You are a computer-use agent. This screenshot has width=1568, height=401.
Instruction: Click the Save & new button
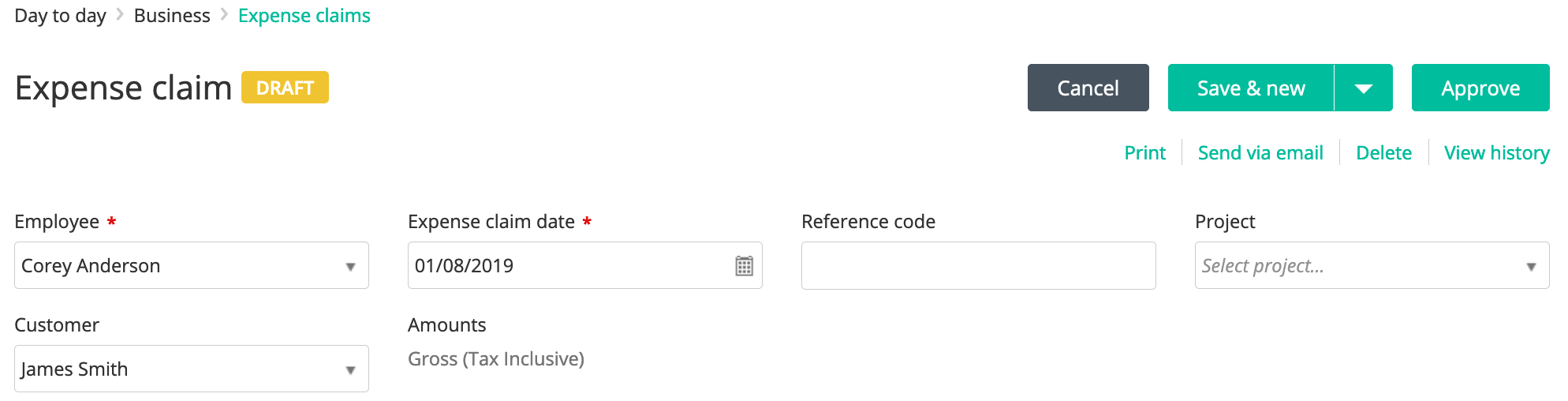pos(1251,88)
